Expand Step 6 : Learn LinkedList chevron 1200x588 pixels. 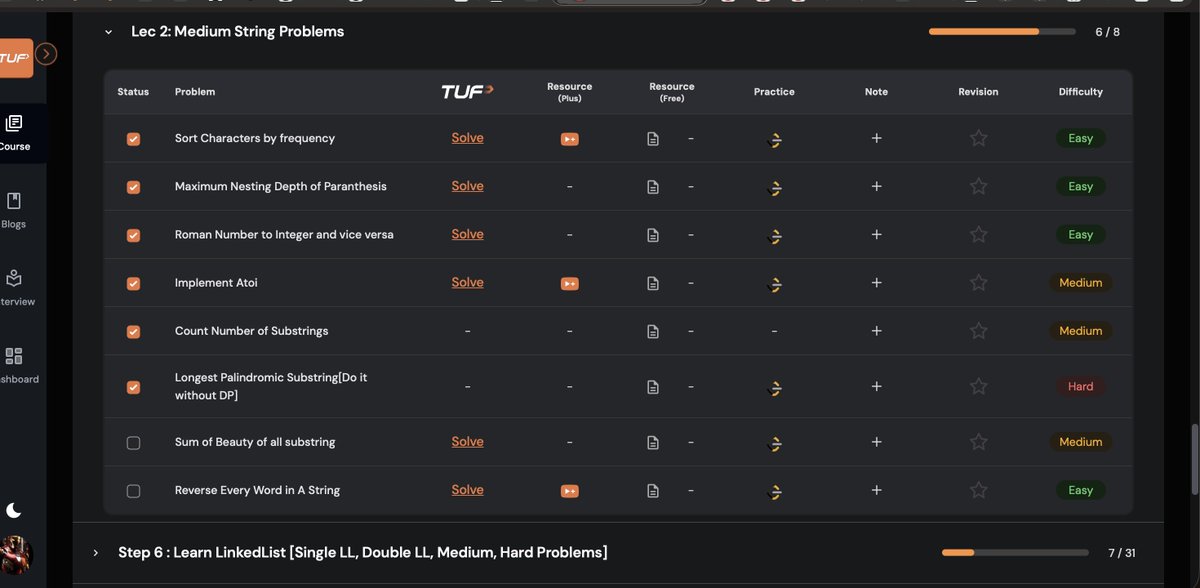[x=96, y=553]
